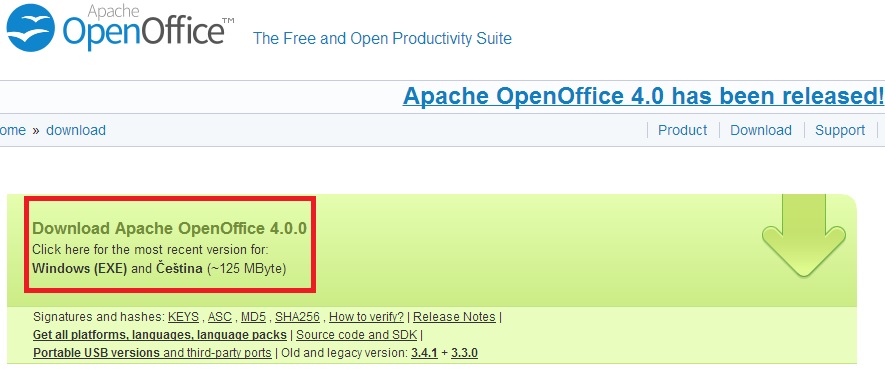This screenshot has width=885, height=374.
Task: Open the ASC signature link
Action: [x=220, y=317]
